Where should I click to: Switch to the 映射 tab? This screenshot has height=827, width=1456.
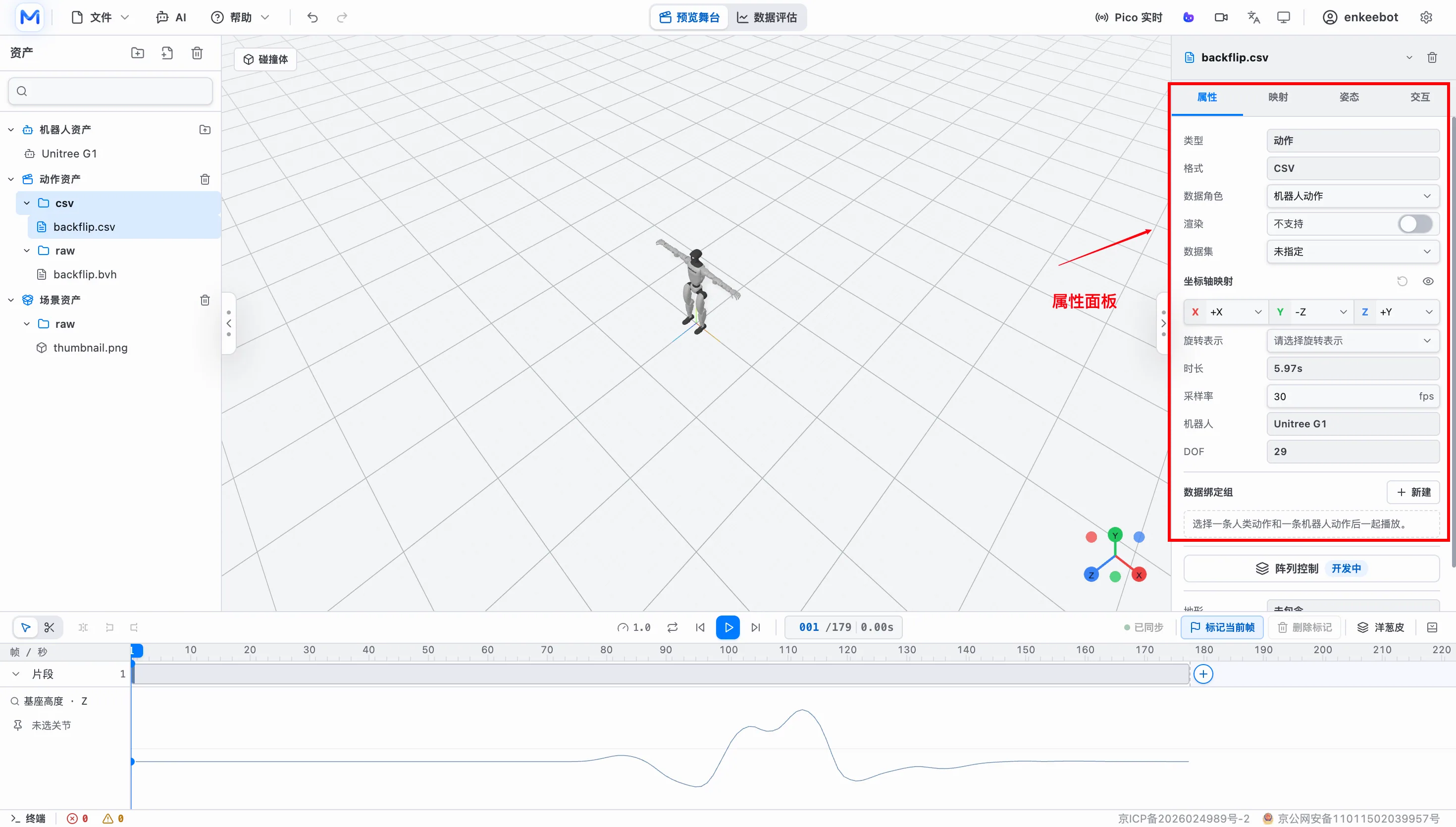1278,97
